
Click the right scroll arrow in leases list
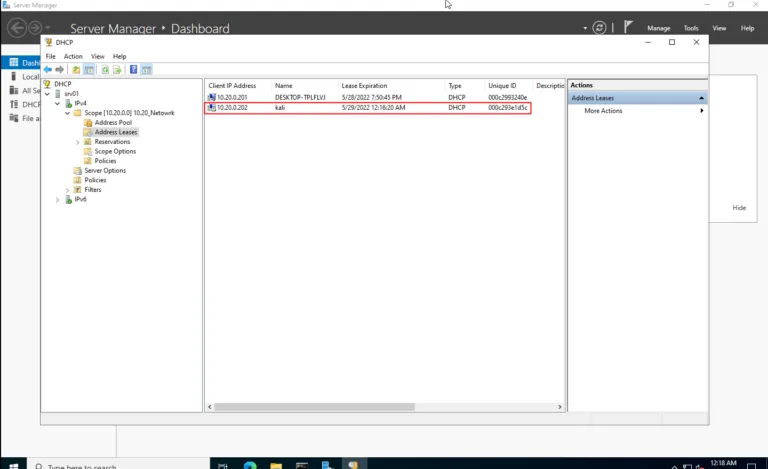[560, 407]
